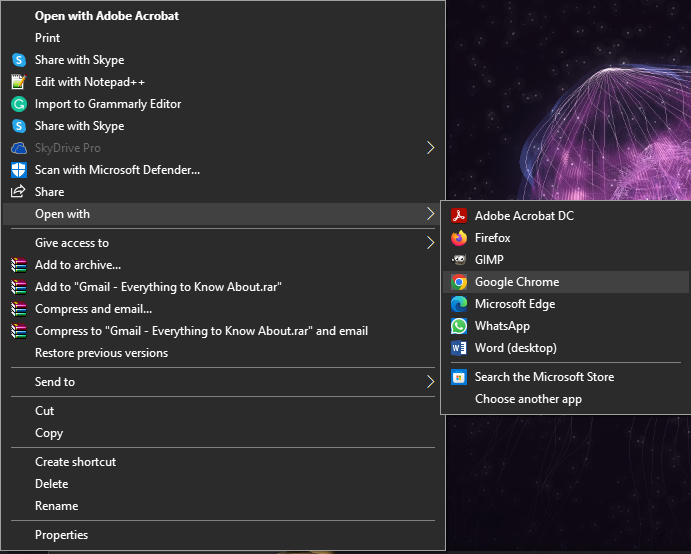Click the Skype icon below Grammarly

click(x=19, y=126)
